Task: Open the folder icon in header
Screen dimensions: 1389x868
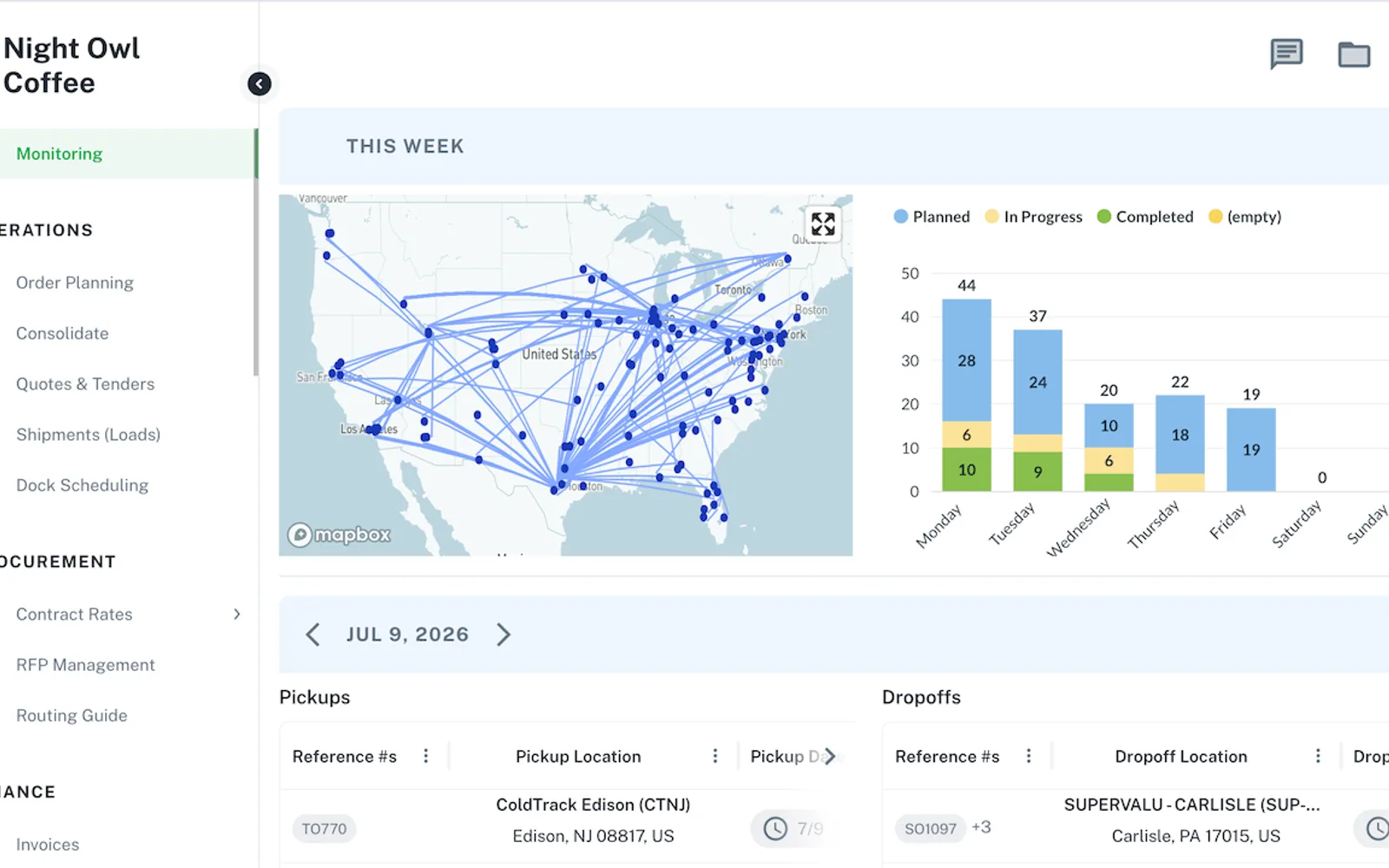Action: [1353, 55]
